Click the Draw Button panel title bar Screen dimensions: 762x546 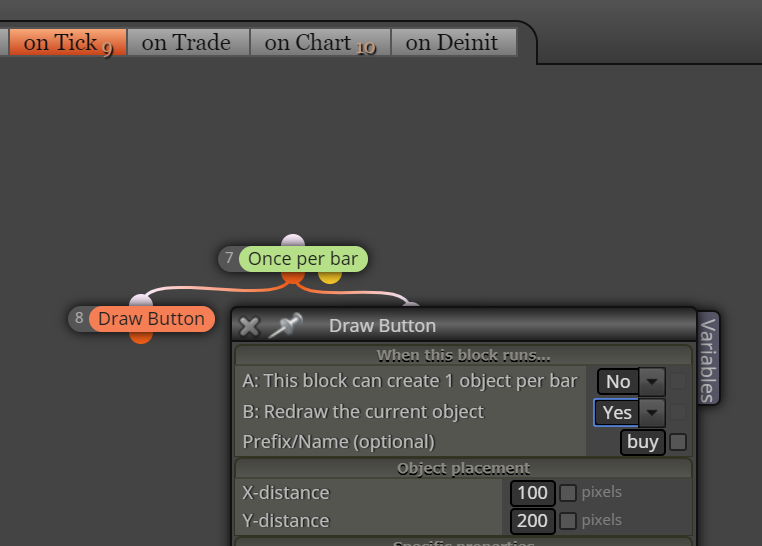[x=464, y=325]
